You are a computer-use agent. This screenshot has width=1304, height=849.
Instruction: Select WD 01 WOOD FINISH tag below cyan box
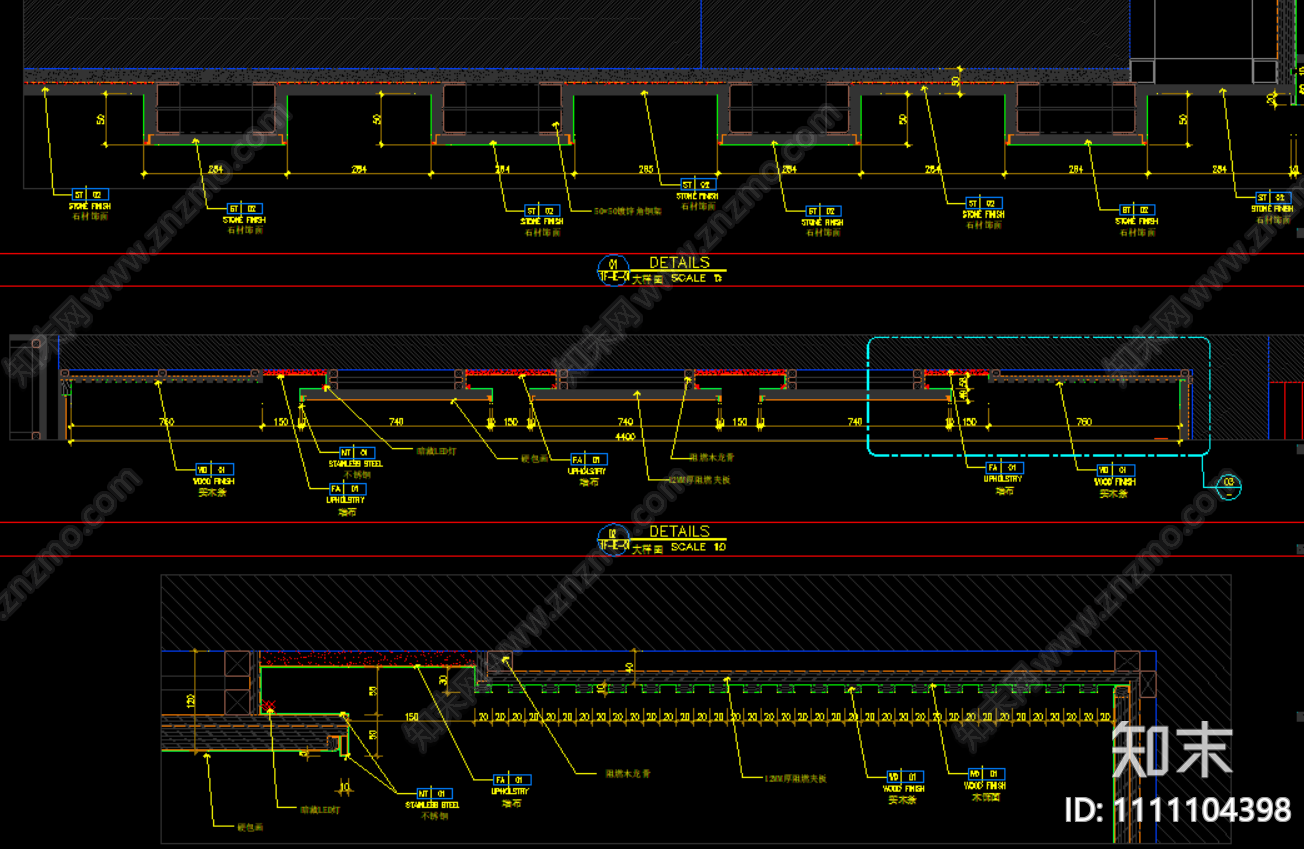click(1114, 481)
